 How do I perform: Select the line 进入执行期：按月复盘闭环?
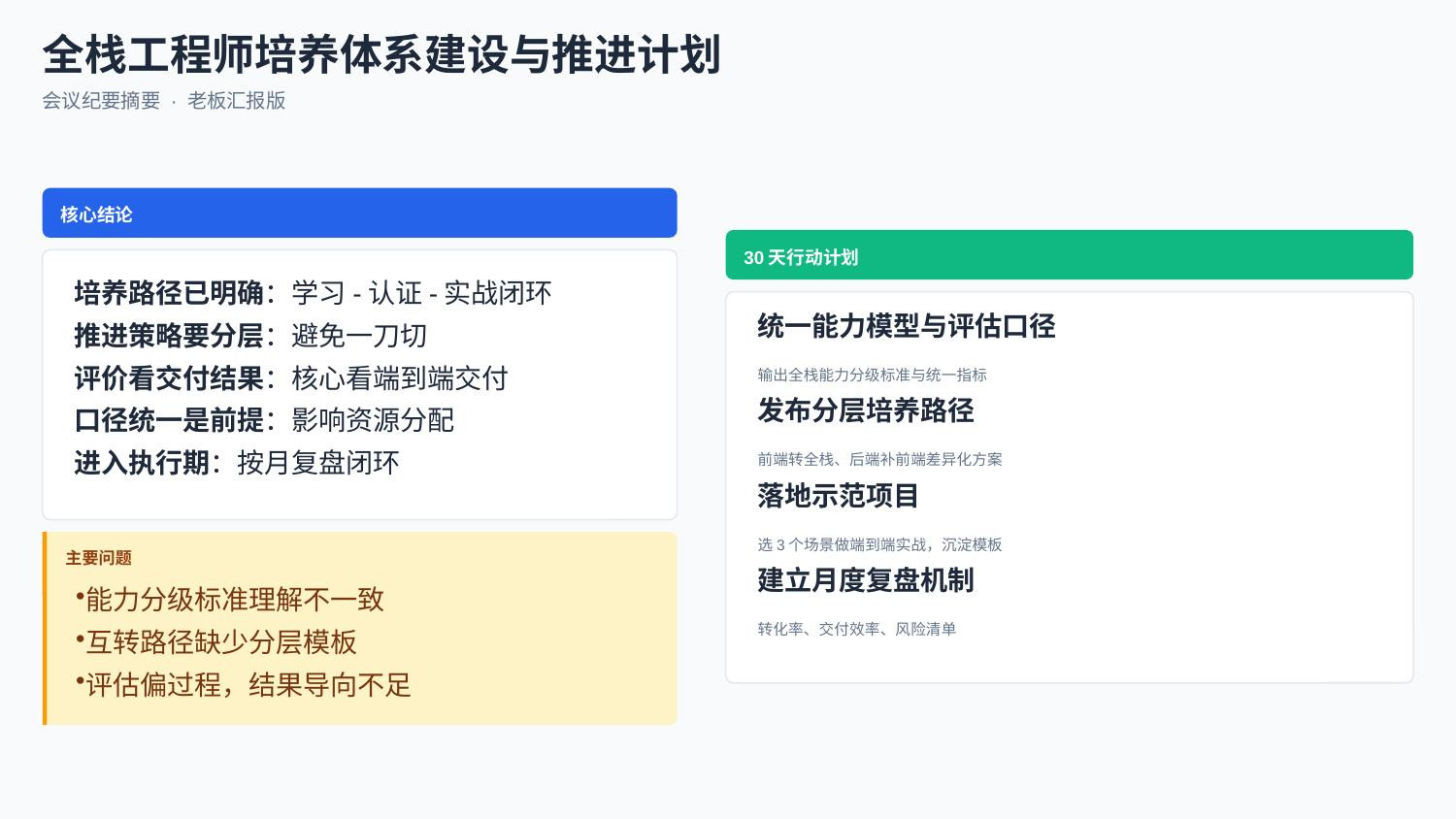click(x=237, y=462)
